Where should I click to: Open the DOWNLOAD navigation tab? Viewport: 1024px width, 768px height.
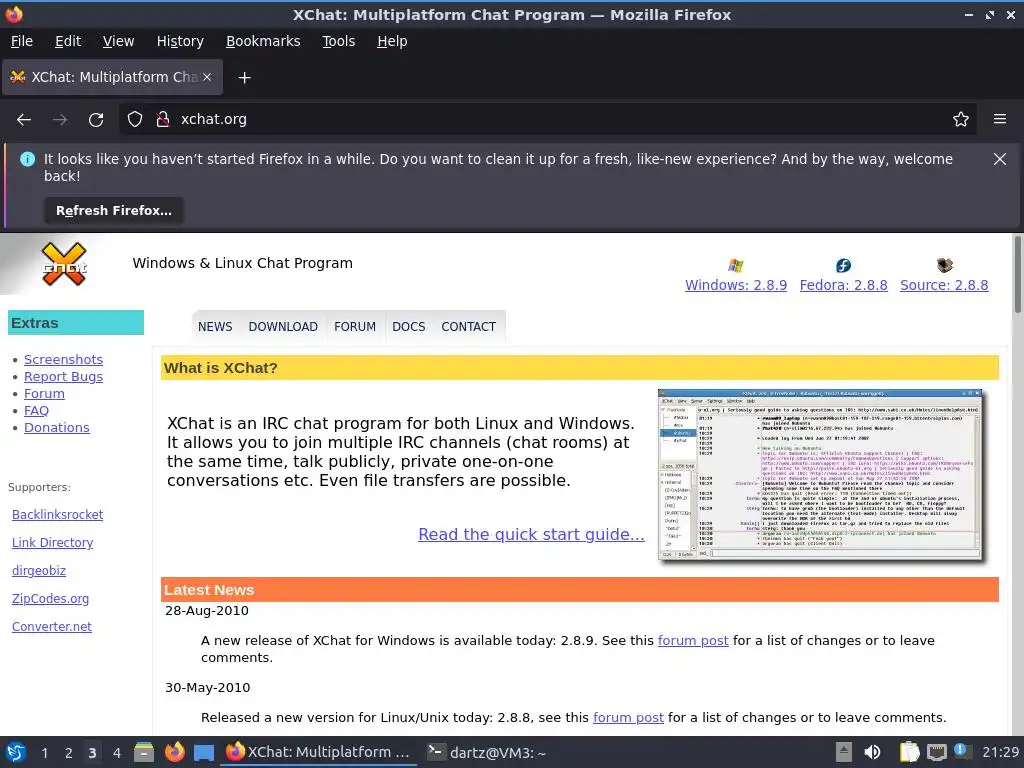283,327
